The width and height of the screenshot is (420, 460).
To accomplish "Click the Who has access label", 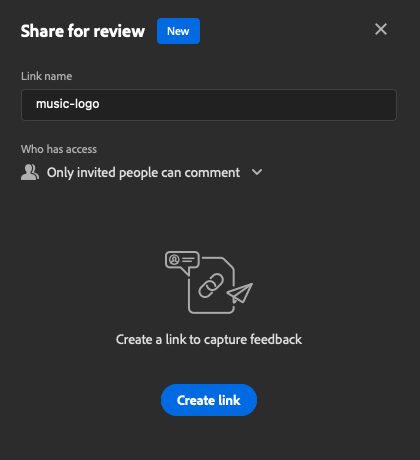I will click(x=59, y=149).
